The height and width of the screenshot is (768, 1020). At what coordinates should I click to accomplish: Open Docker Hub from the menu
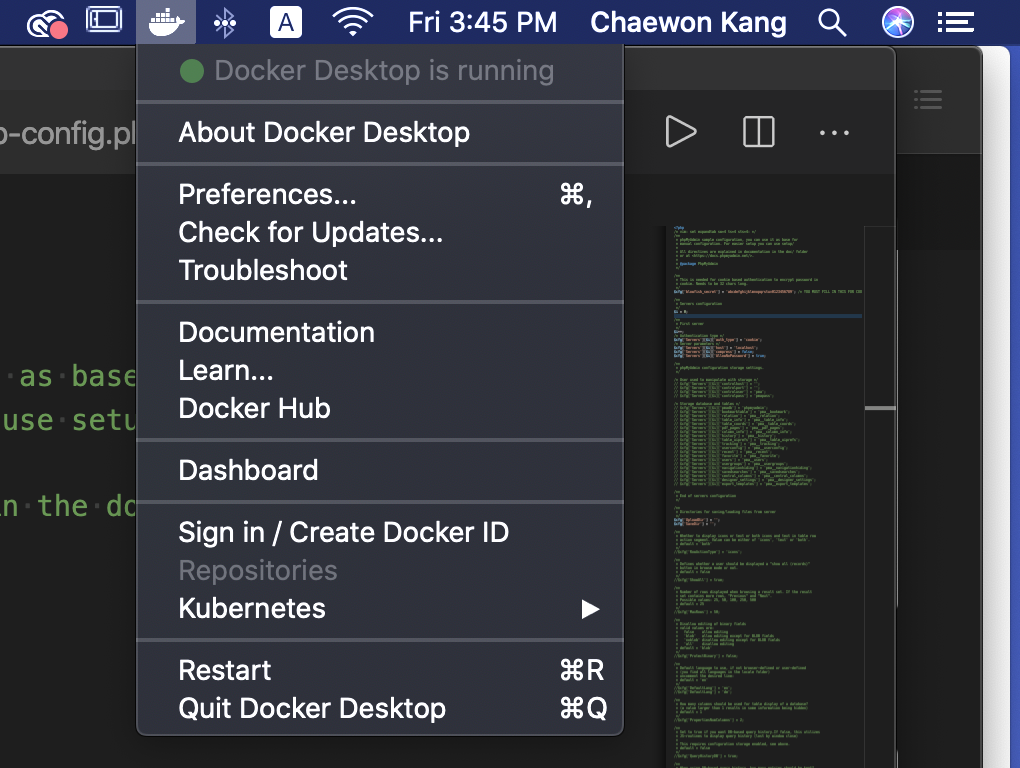pos(381,408)
